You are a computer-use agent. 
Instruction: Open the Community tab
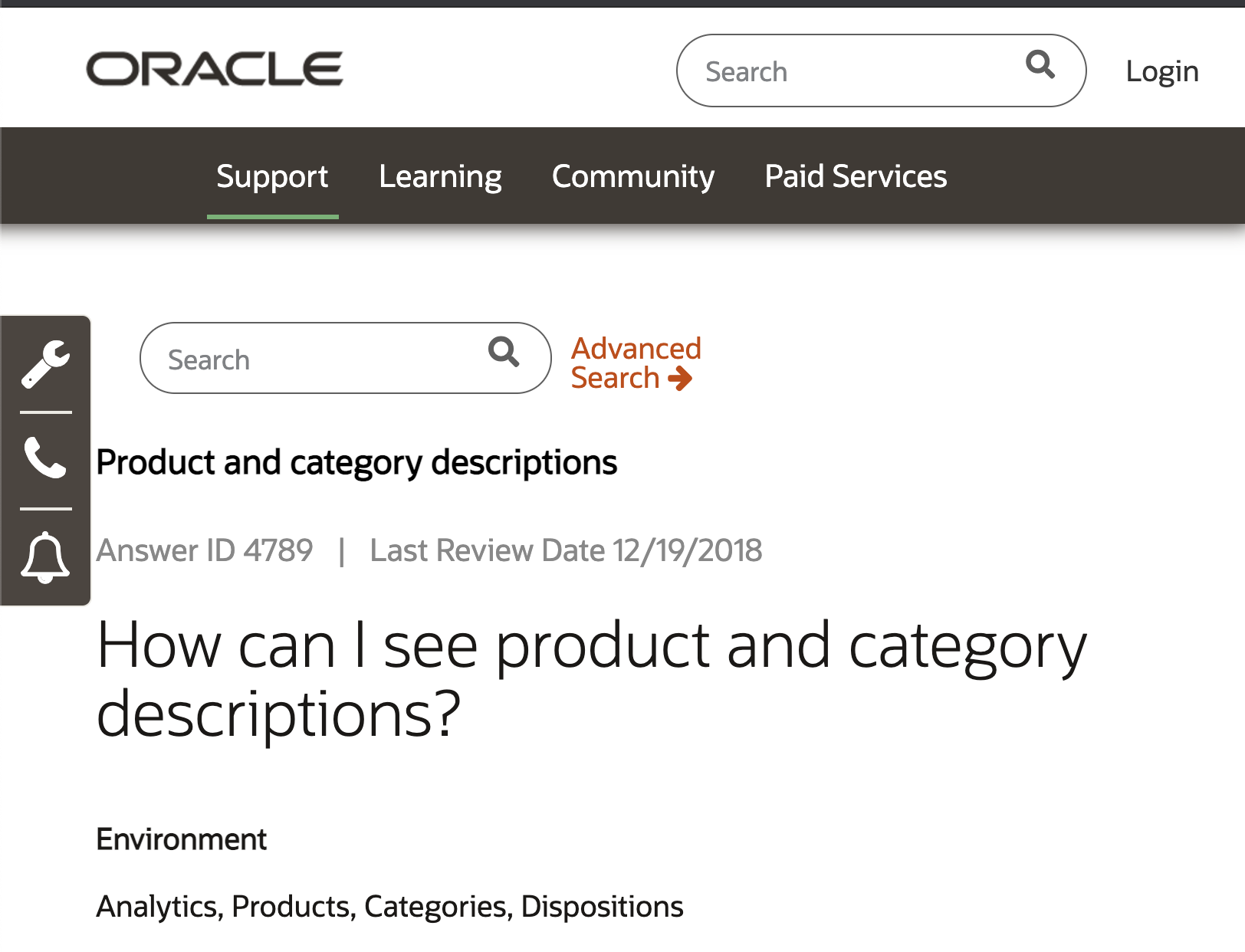(633, 176)
